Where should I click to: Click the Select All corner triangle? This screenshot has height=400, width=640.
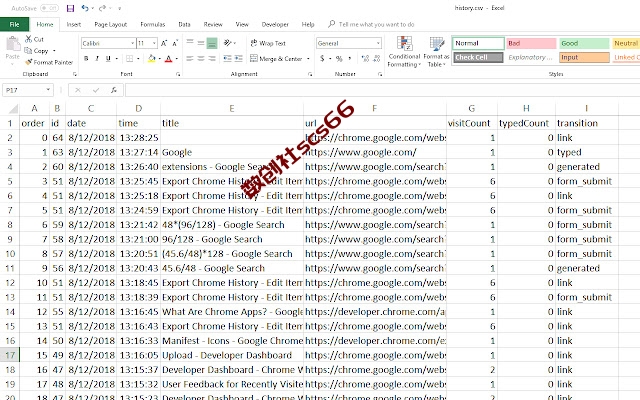point(13,109)
